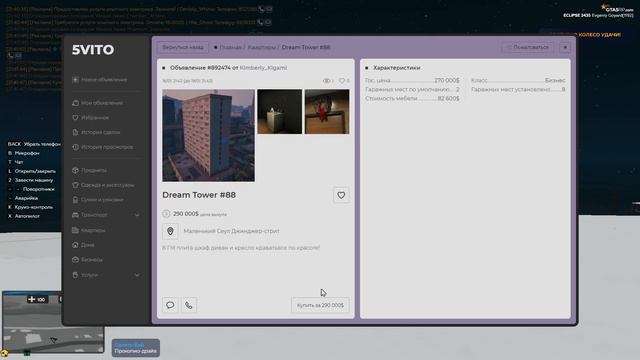Open the 'Транспорт' category
640x360 pixels.
pos(90,215)
